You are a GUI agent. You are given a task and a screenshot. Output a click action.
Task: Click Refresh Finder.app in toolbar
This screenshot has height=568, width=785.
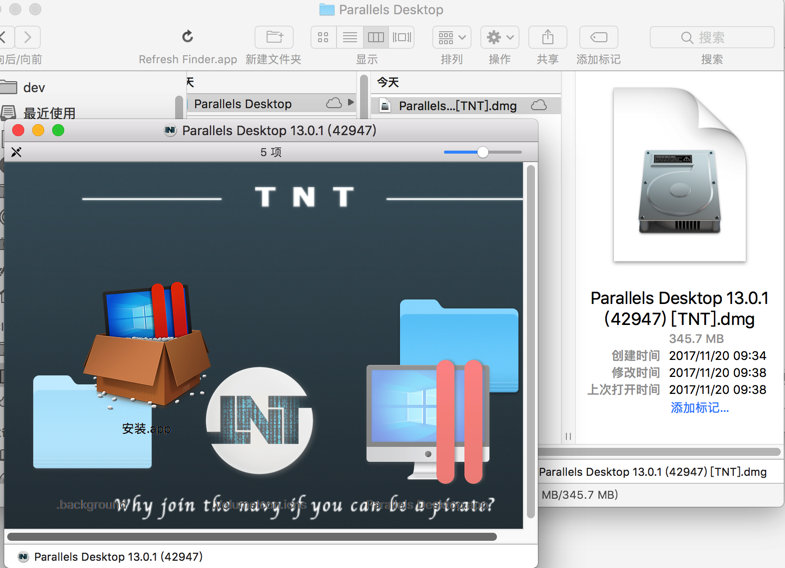pos(187,37)
